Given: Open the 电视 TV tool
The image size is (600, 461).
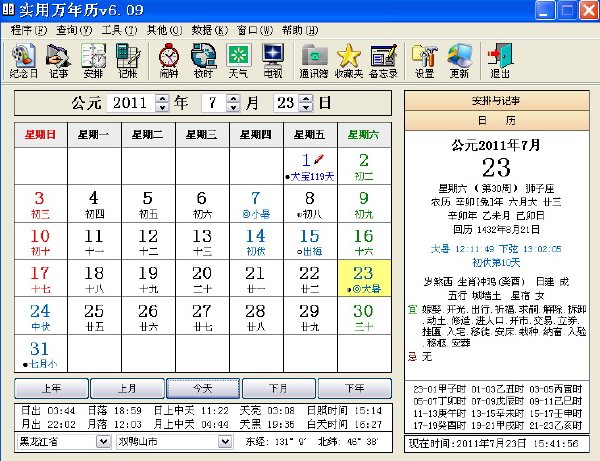Looking at the screenshot, I should tap(273, 61).
